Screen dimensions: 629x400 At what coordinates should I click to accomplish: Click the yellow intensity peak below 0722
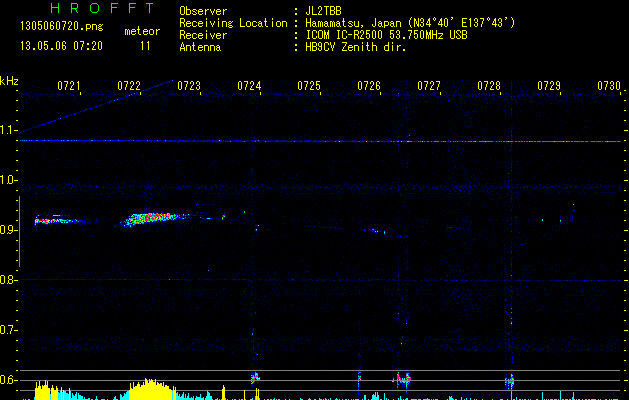coord(152,388)
